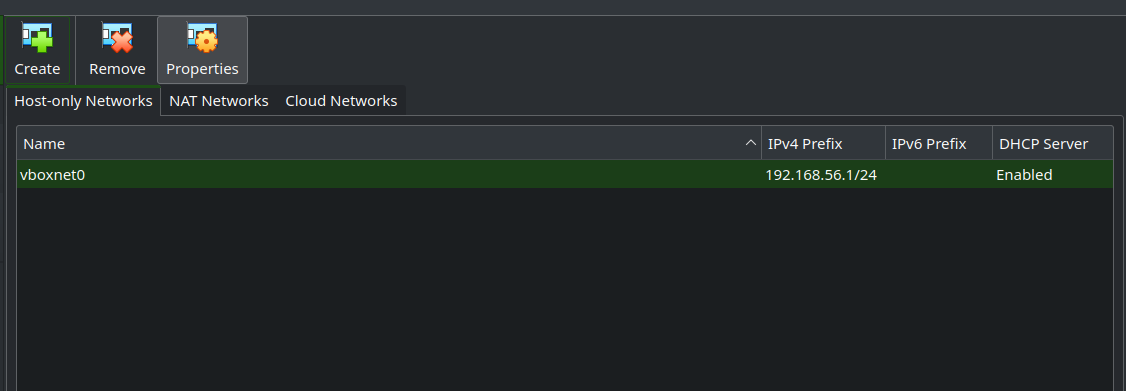Sort by the IPv4 Prefix column header
Image resolution: width=1126 pixels, height=391 pixels.
824,144
